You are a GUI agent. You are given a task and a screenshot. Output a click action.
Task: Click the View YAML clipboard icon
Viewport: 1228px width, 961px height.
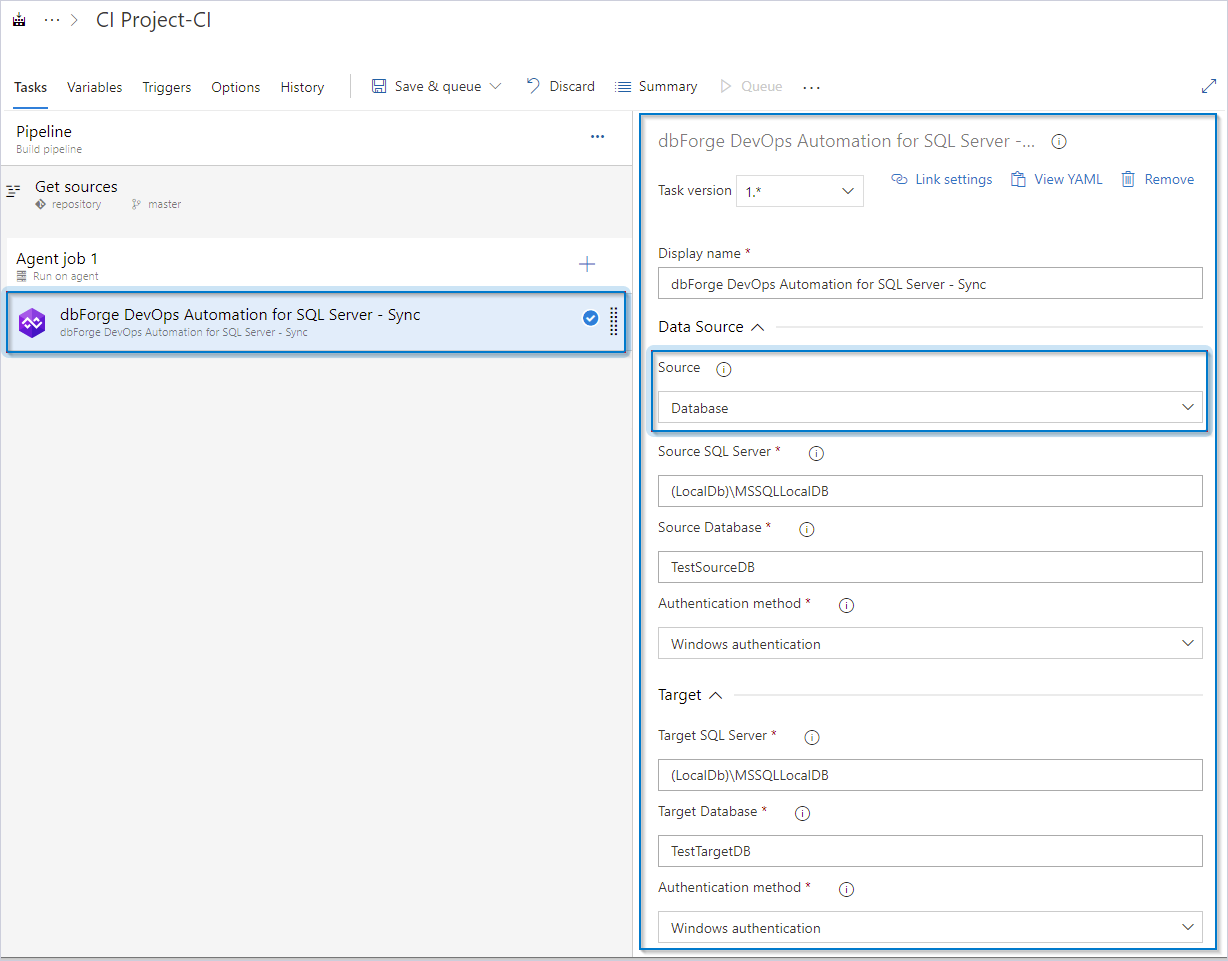coord(1018,179)
